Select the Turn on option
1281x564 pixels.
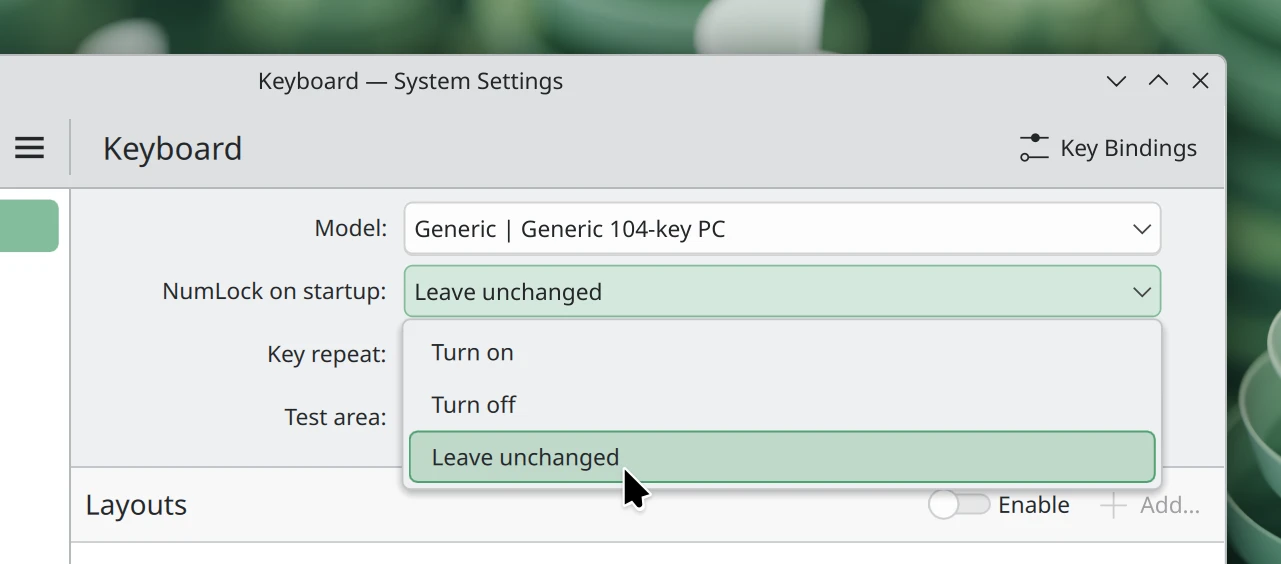pyautogui.click(x=472, y=353)
